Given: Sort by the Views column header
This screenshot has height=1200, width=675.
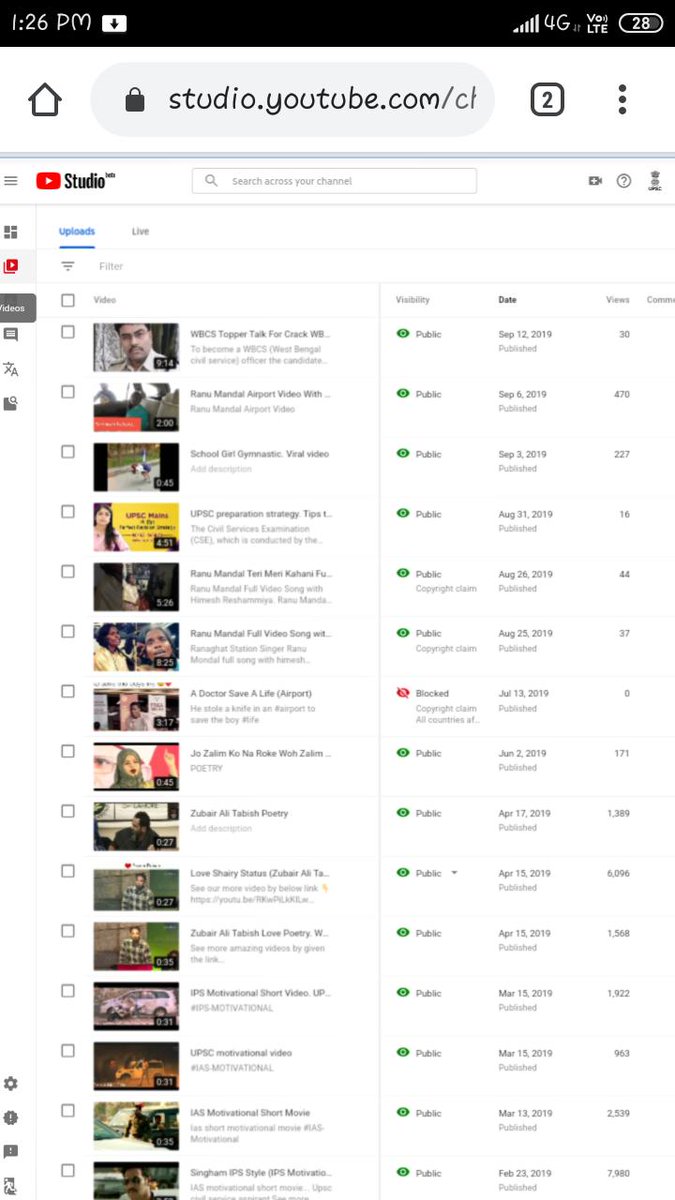Looking at the screenshot, I should 618,300.
